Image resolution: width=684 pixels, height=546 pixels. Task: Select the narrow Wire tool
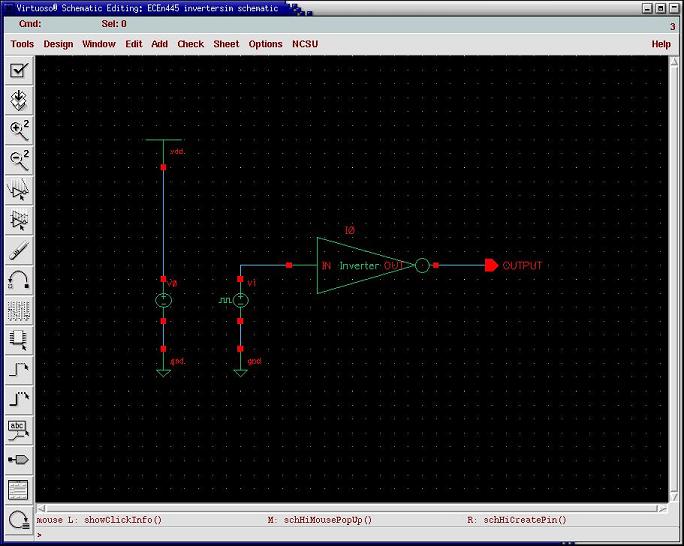(x=19, y=370)
